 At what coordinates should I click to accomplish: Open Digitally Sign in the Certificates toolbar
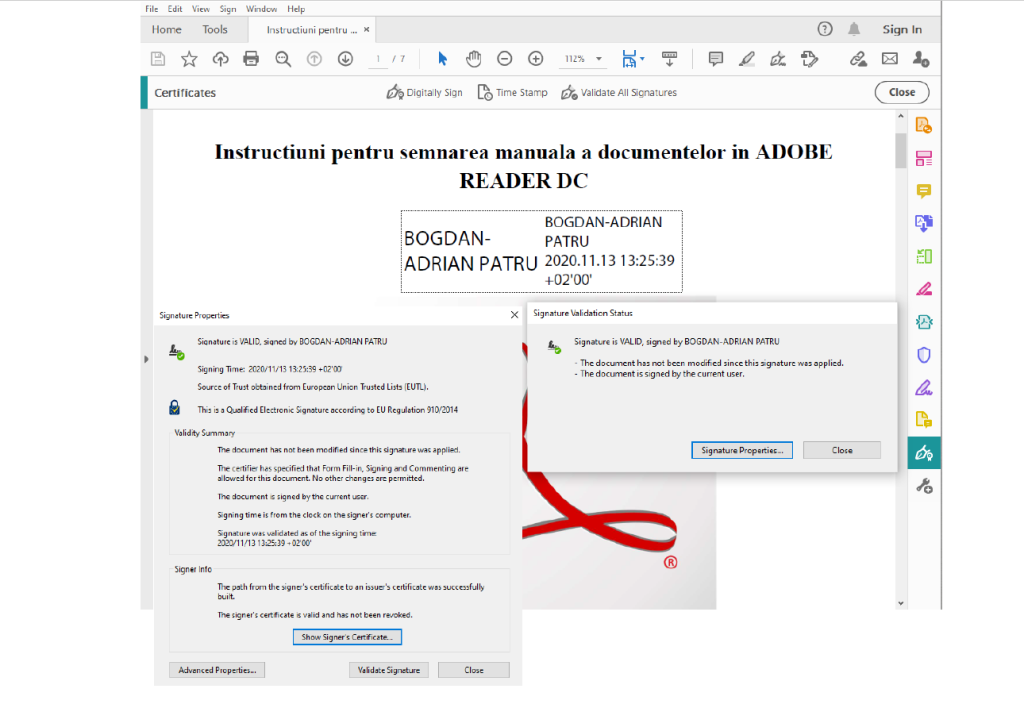(422, 92)
